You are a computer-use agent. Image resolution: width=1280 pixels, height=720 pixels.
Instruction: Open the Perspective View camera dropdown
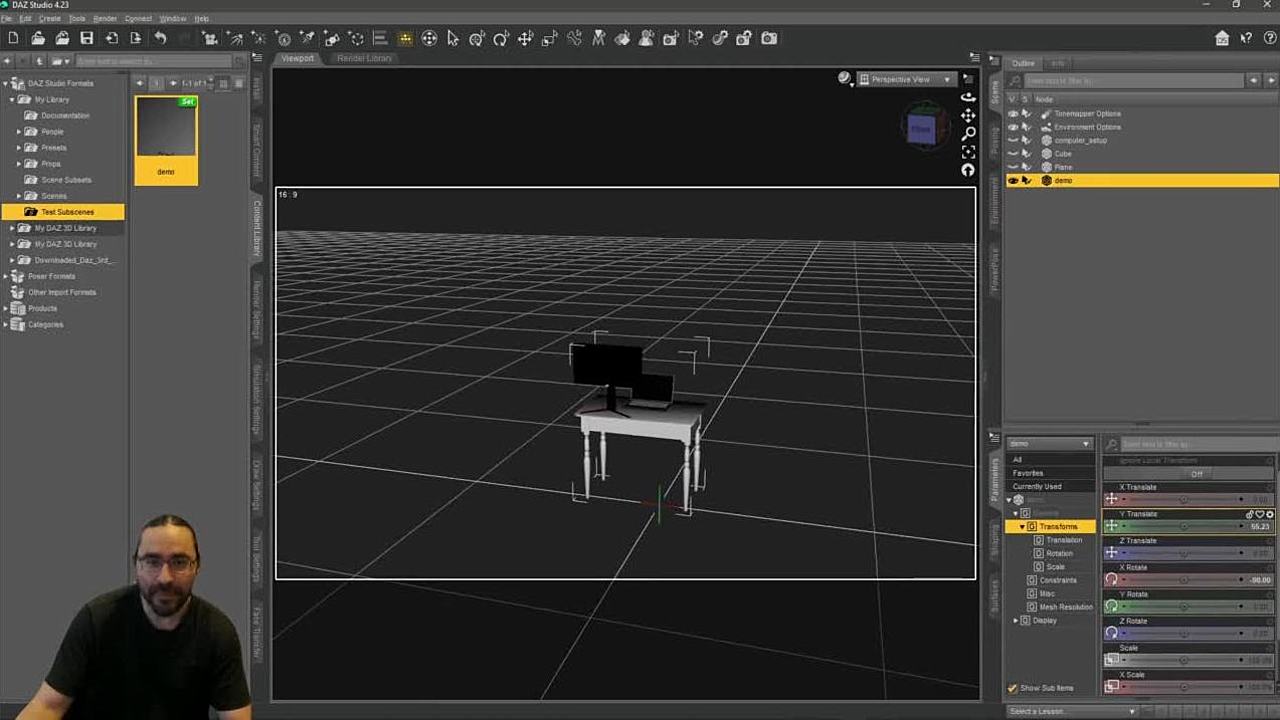pos(906,79)
